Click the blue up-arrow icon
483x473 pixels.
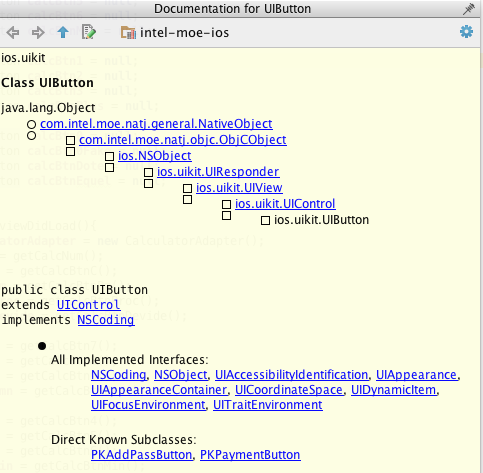63,32
